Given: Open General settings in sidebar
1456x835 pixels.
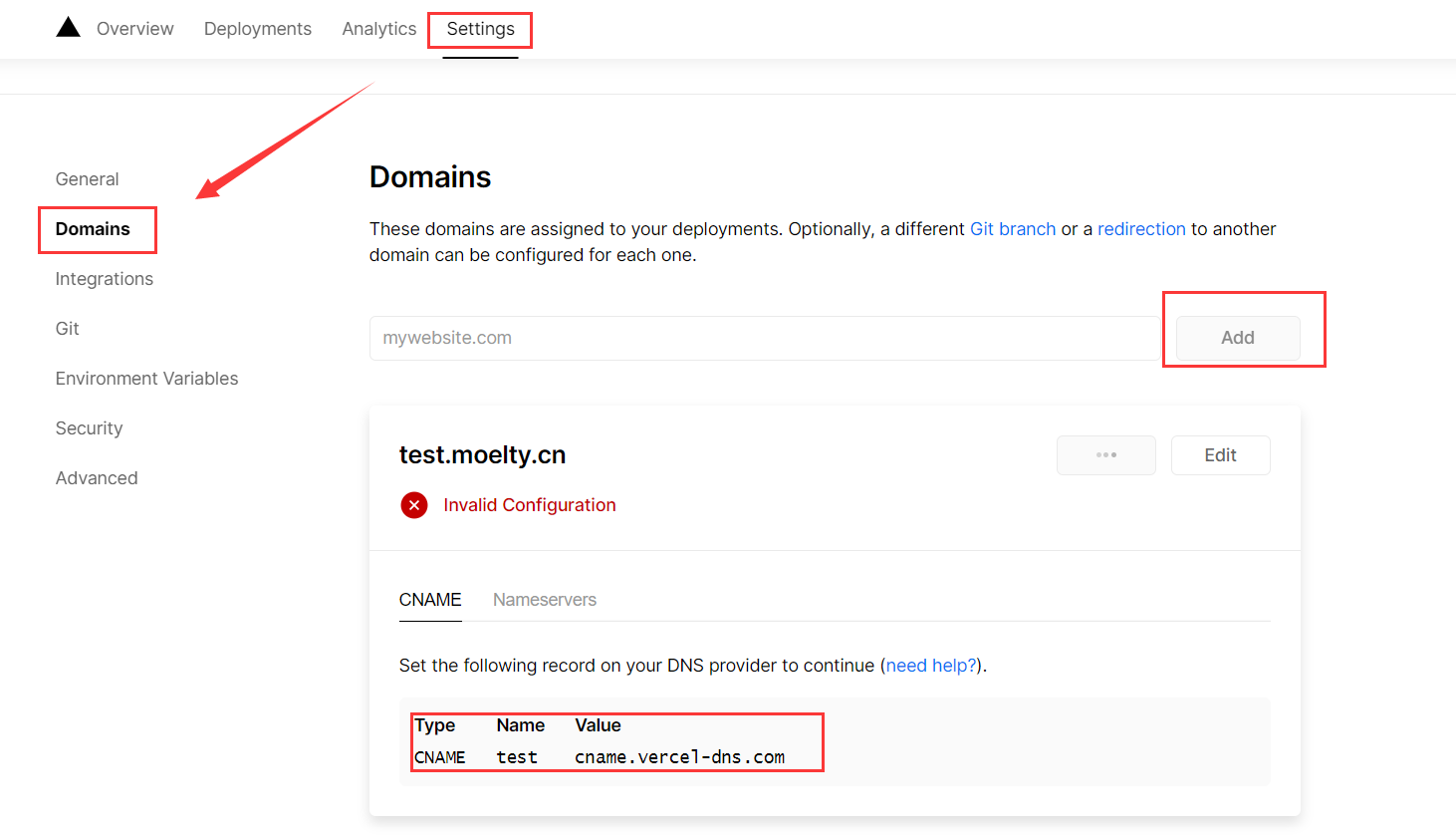Looking at the screenshot, I should [x=87, y=179].
